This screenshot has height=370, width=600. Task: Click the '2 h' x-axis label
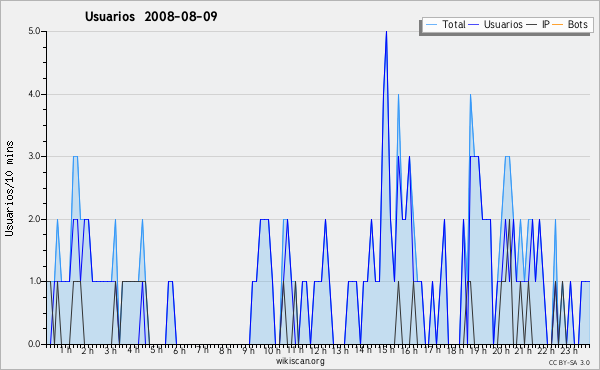point(88,350)
